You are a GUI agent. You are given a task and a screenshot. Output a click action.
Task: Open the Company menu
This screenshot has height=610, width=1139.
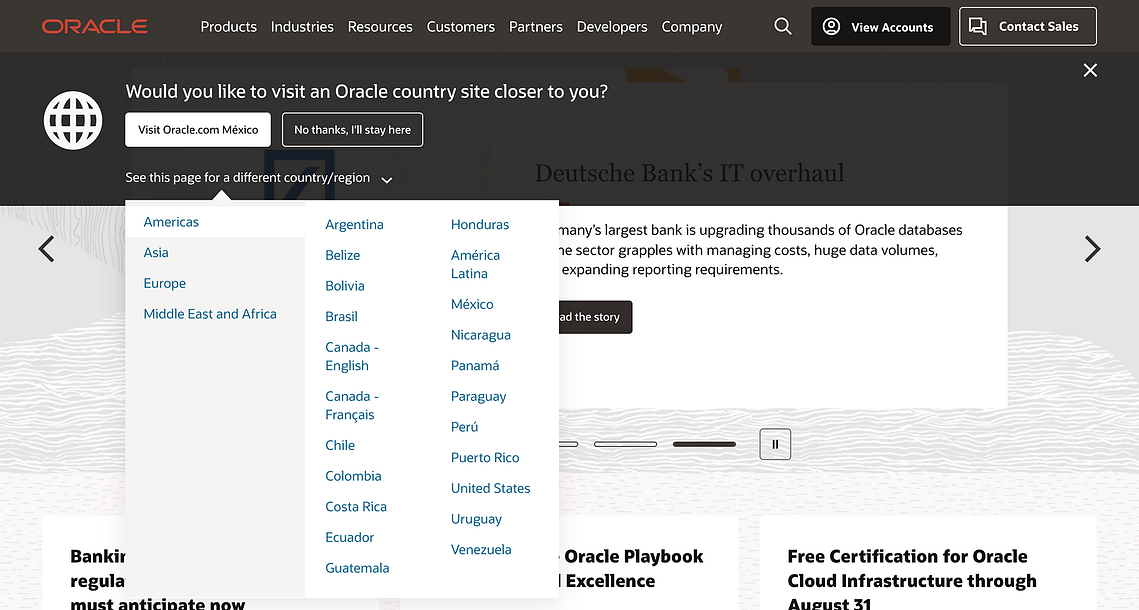tap(692, 27)
